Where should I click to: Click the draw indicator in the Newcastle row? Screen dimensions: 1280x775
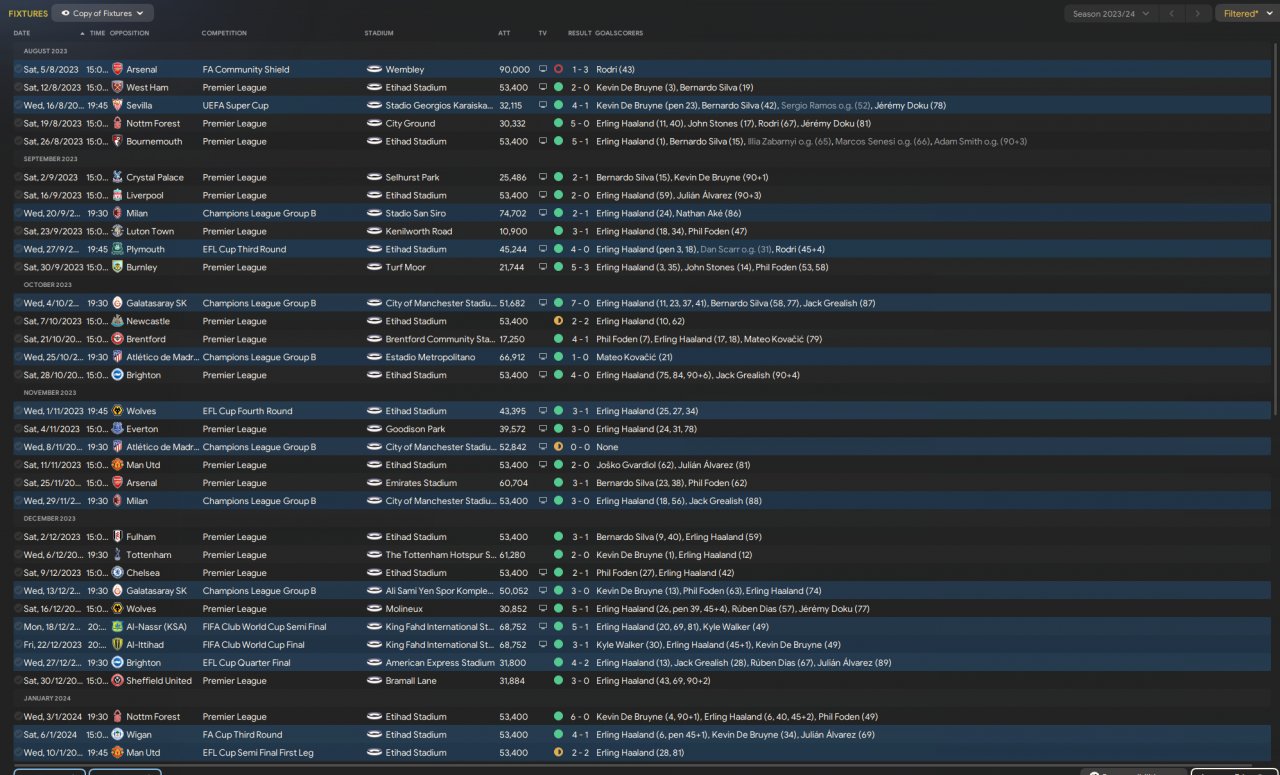click(558, 322)
